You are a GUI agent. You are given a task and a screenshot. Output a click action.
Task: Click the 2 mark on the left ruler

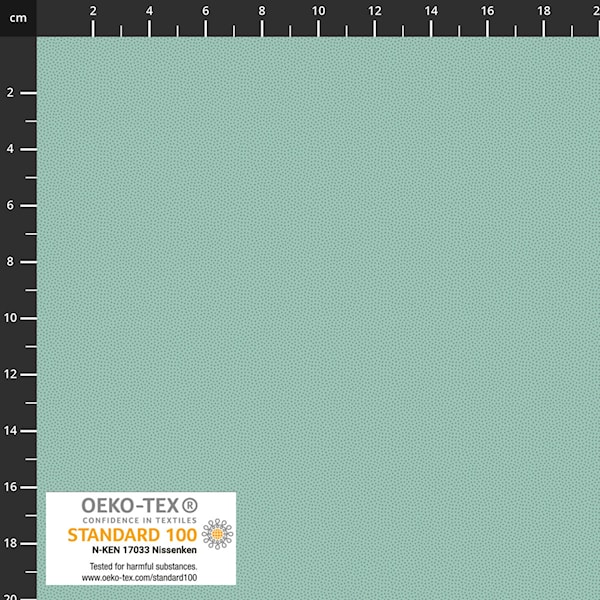click(13, 93)
